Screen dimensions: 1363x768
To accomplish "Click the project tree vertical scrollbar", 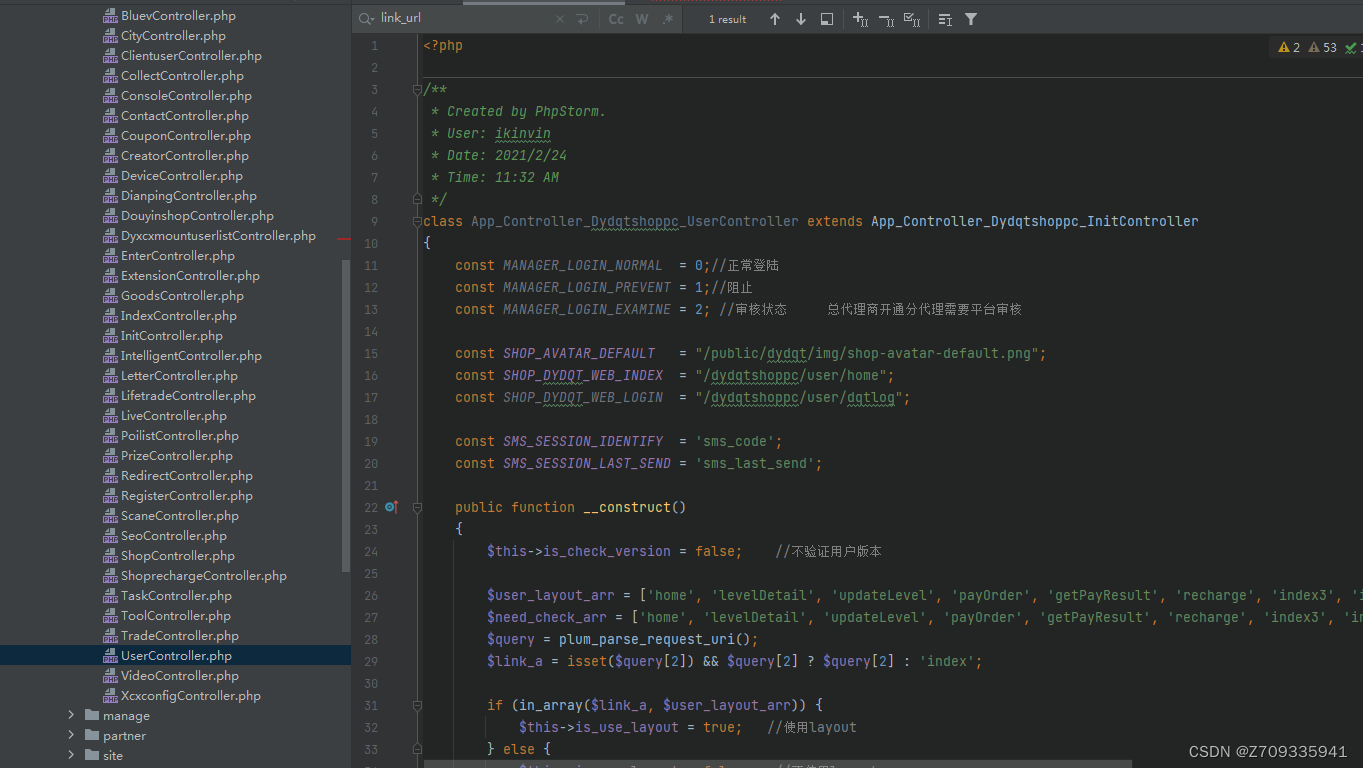I will [346, 415].
